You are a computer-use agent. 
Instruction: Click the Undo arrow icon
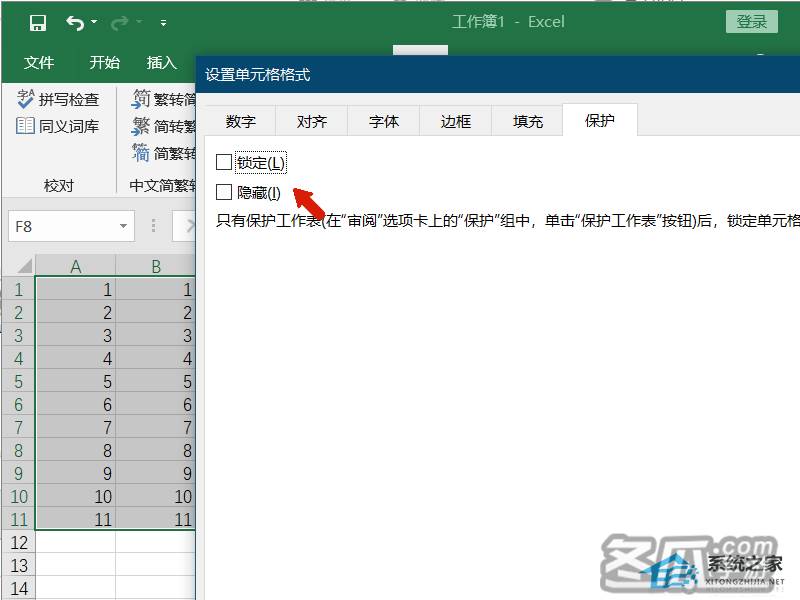coord(75,22)
